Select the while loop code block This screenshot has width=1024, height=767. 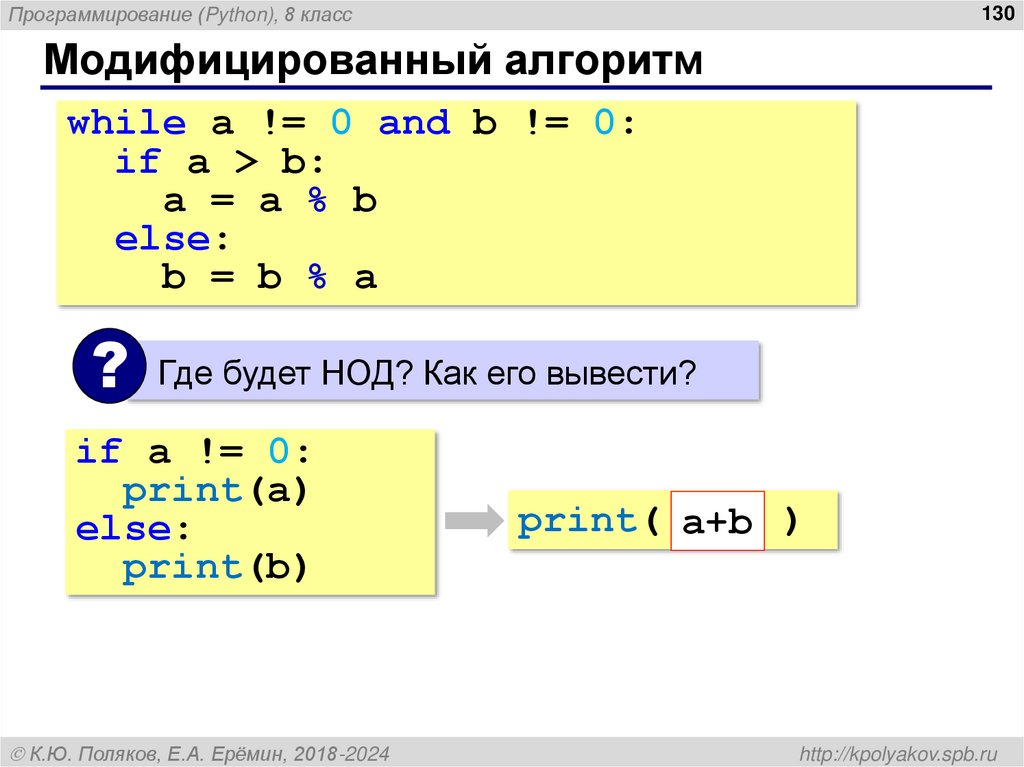pos(455,200)
